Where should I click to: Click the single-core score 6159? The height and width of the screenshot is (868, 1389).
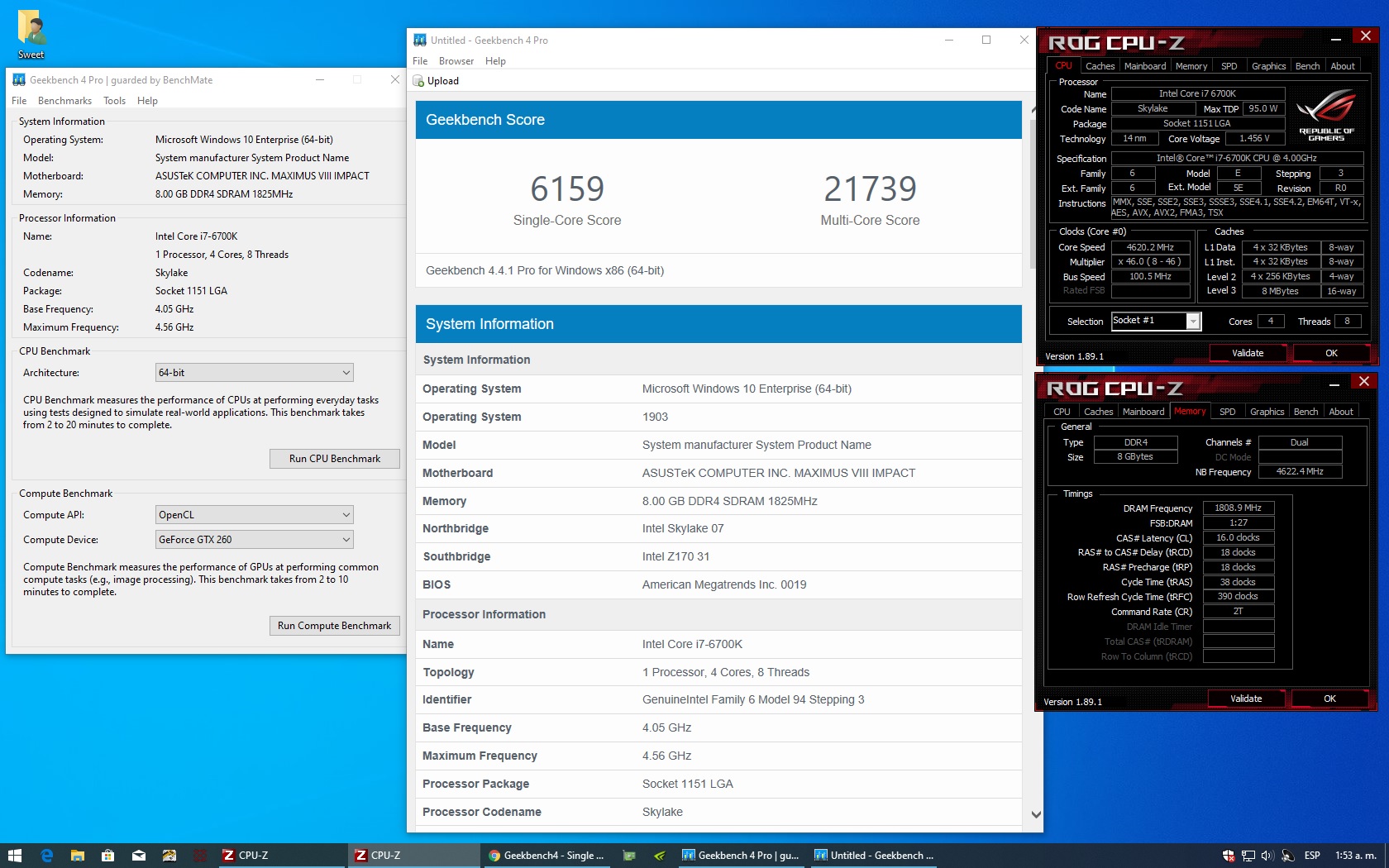click(x=567, y=189)
